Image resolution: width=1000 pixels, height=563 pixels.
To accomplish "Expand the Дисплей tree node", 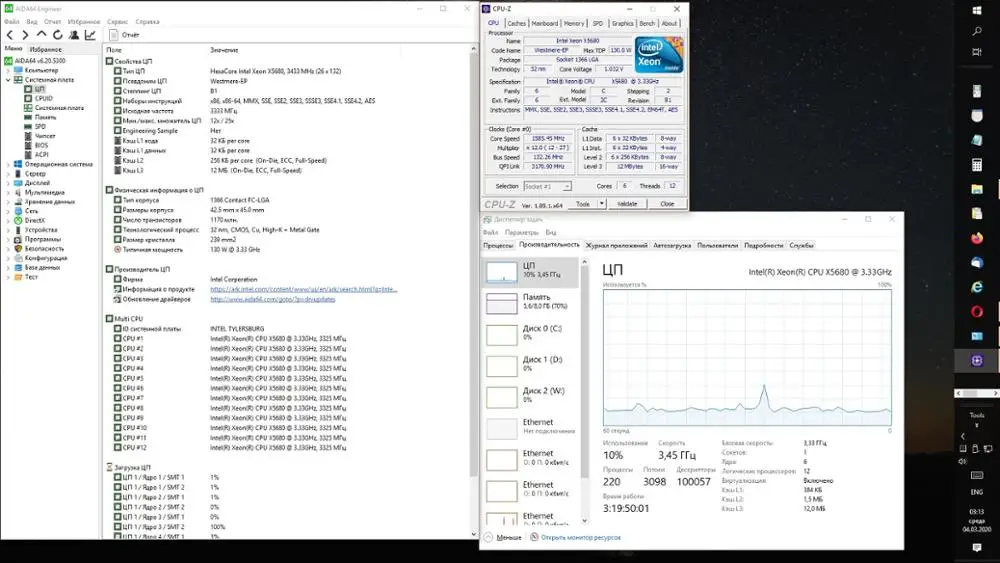I will (8, 183).
